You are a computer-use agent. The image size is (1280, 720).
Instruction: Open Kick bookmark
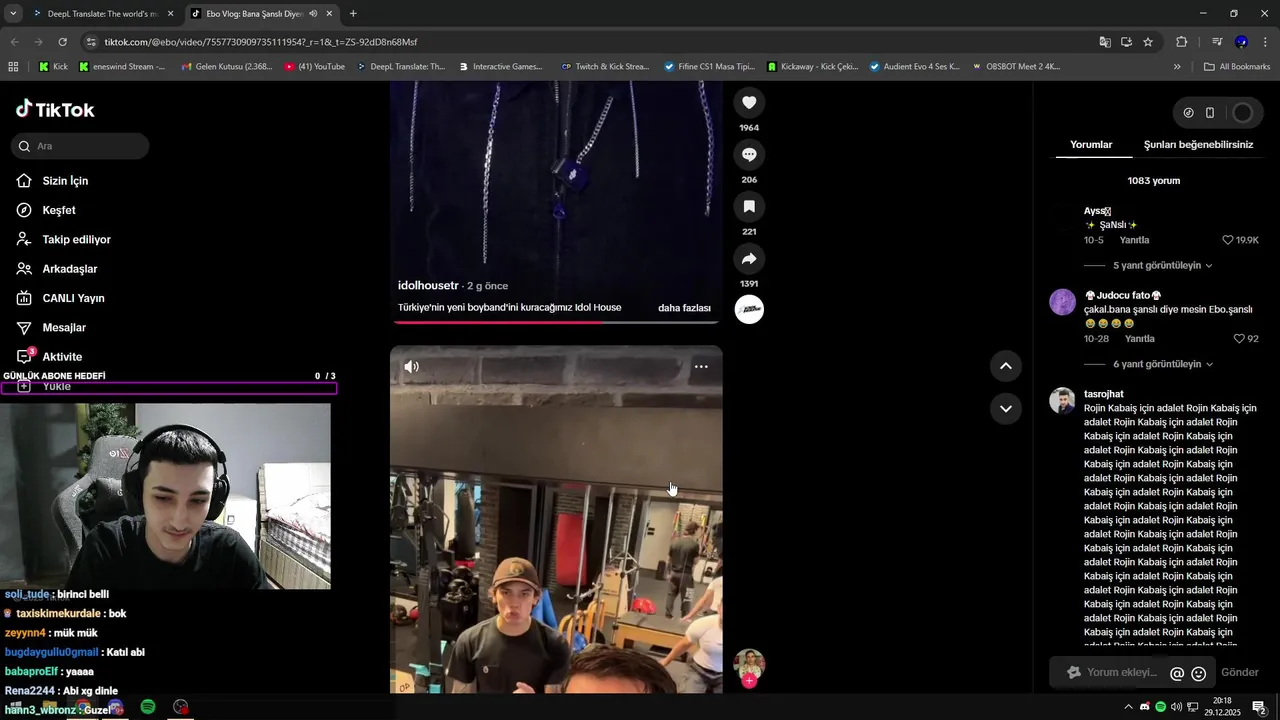(53, 67)
